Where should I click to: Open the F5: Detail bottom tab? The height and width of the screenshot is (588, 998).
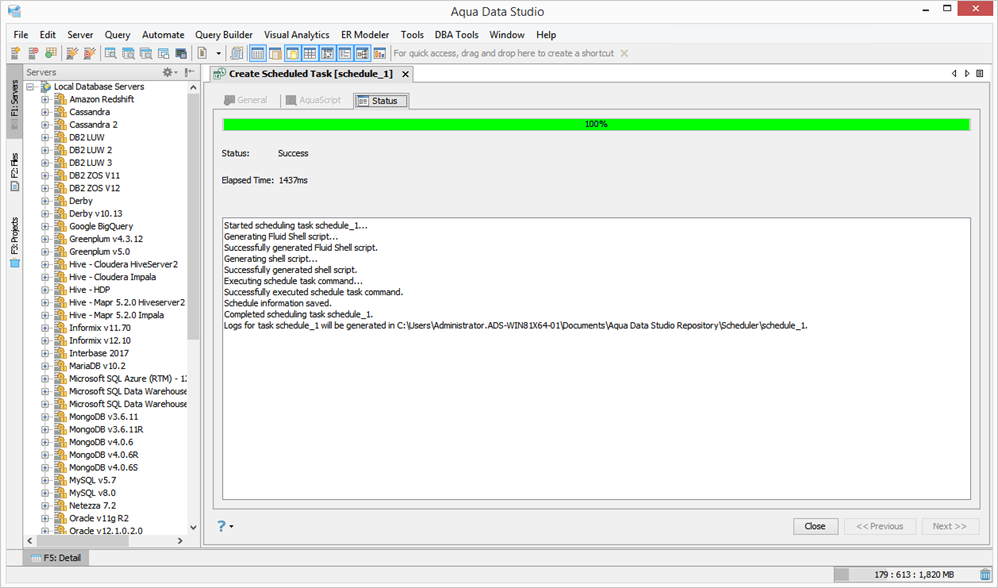[x=57, y=558]
